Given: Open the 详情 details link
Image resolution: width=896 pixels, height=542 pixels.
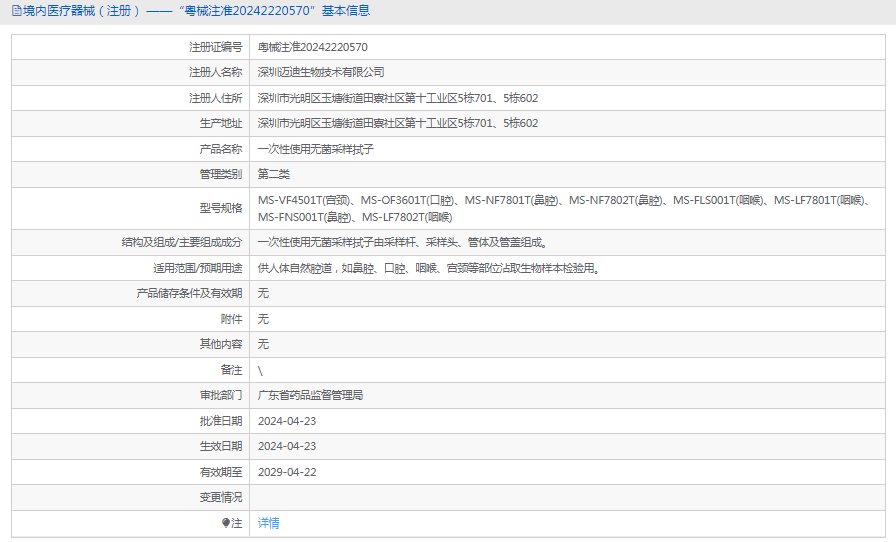Looking at the screenshot, I should pos(269,523).
